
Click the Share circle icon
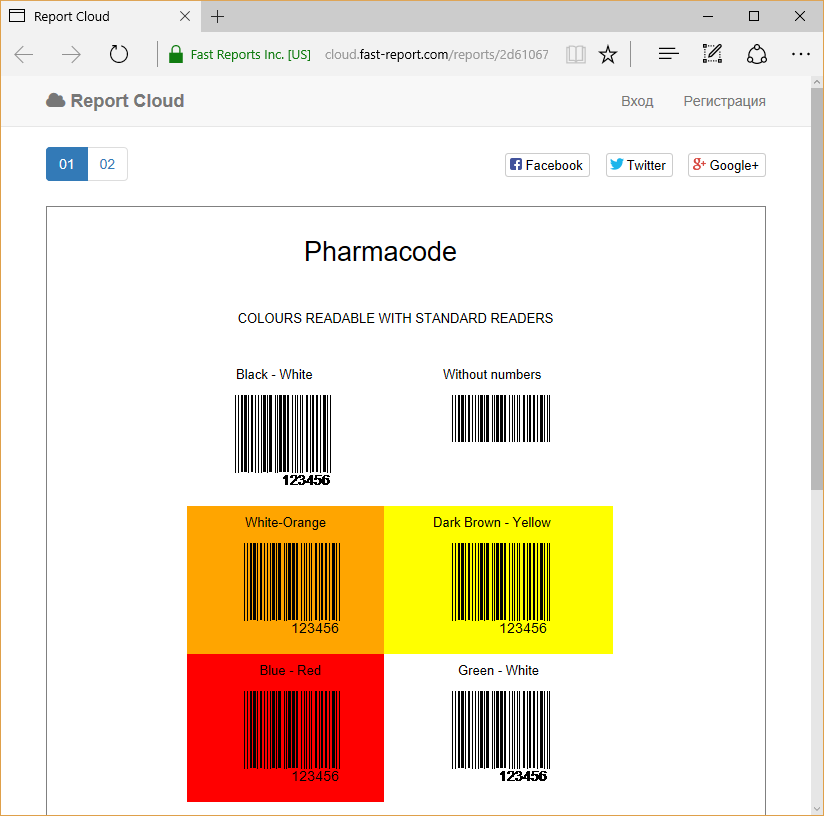click(x=757, y=54)
